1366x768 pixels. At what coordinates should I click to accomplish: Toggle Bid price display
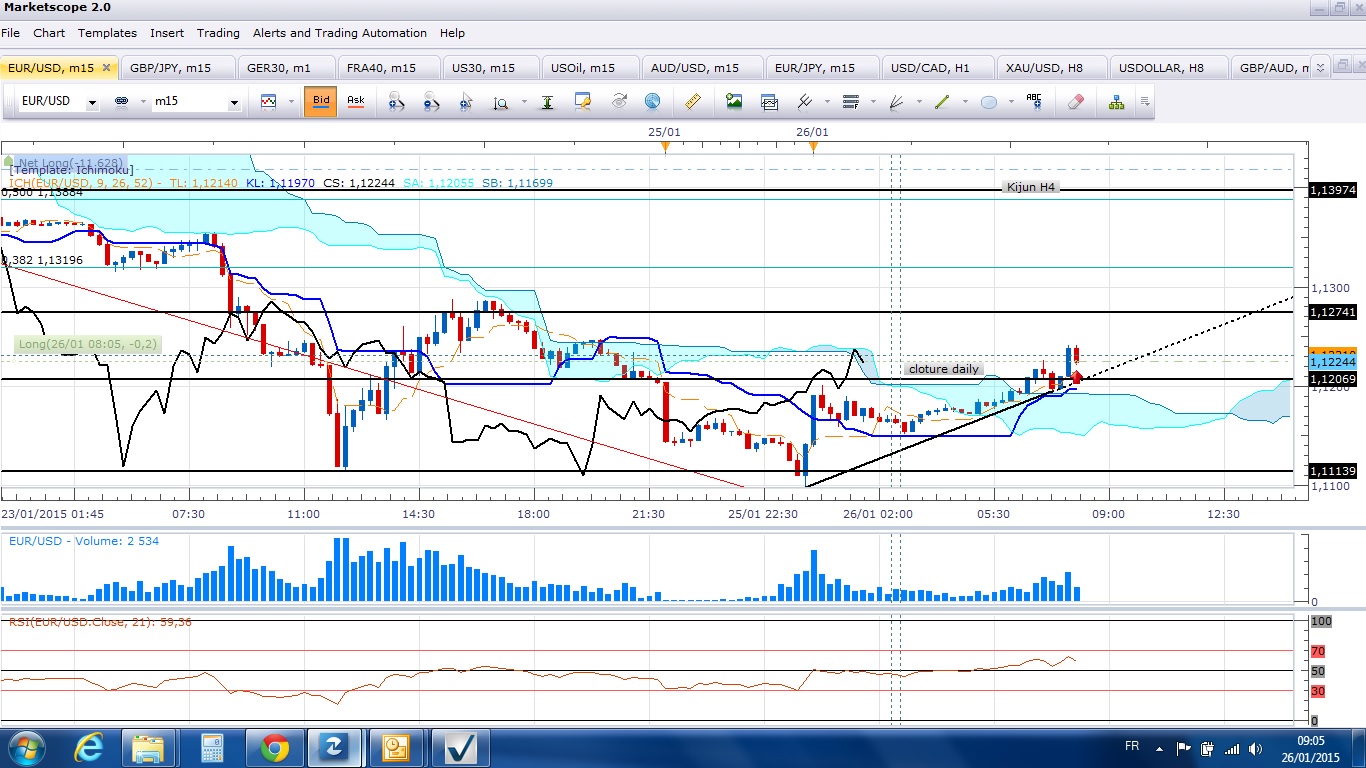coord(321,102)
